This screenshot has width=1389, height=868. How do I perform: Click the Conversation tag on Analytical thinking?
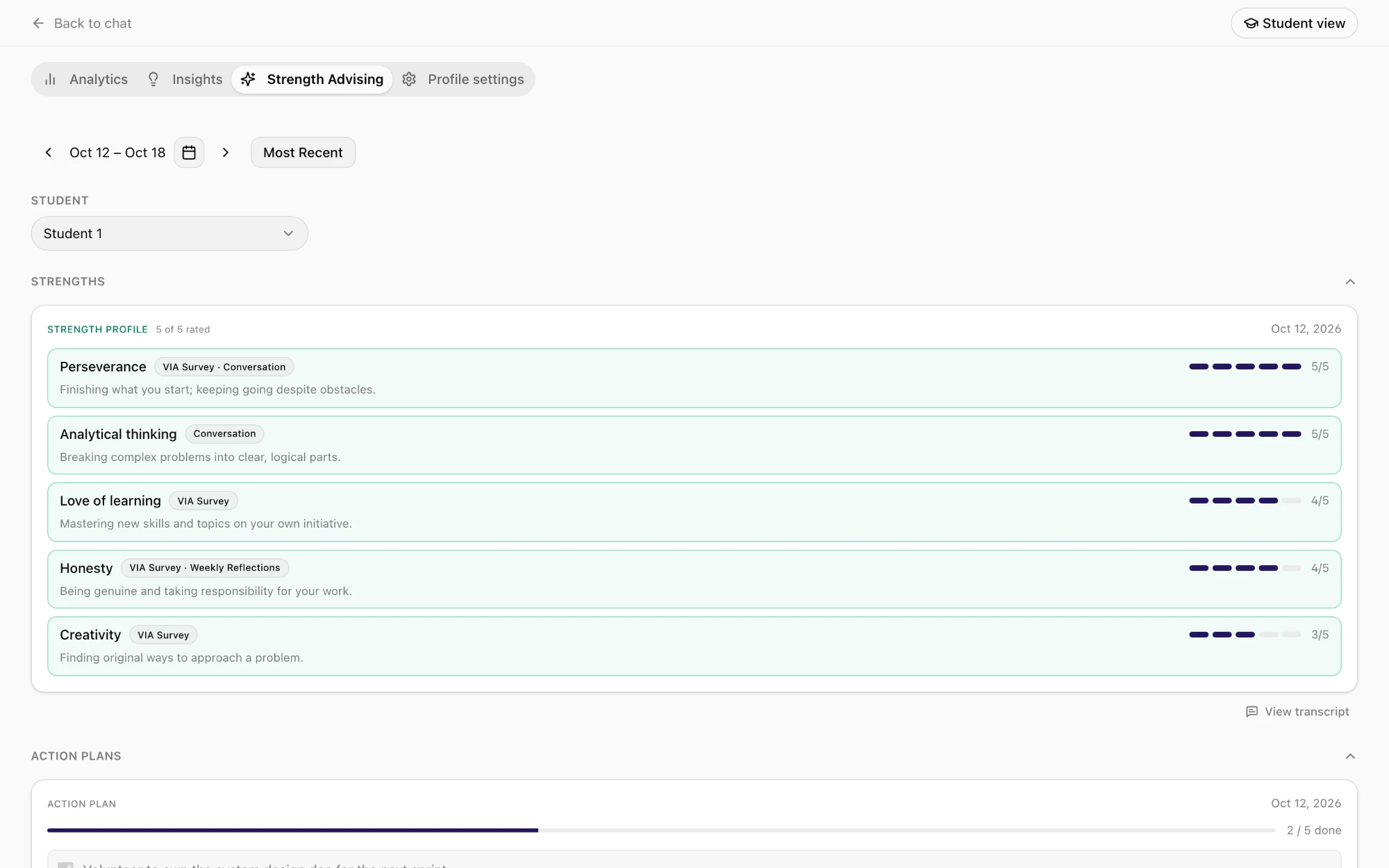pyautogui.click(x=224, y=434)
